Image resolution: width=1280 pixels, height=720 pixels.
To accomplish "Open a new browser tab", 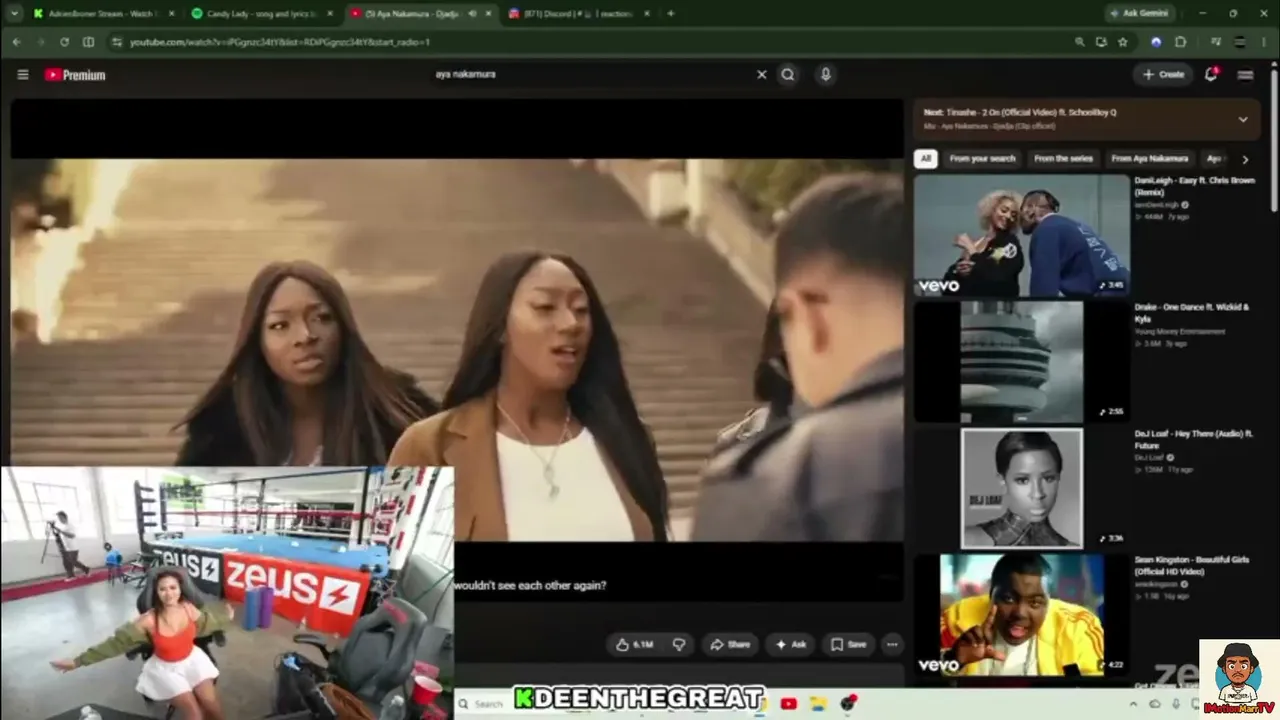I will click(670, 13).
